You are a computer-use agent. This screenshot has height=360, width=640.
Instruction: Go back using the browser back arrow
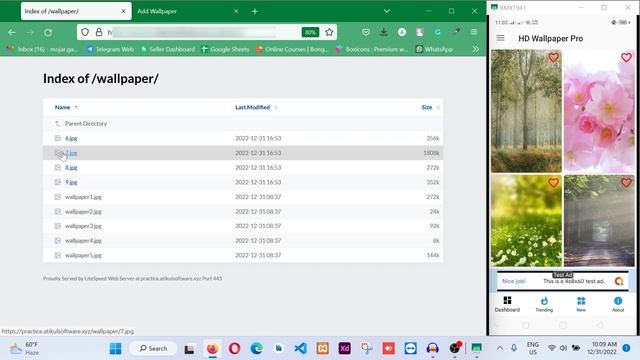click(x=11, y=32)
